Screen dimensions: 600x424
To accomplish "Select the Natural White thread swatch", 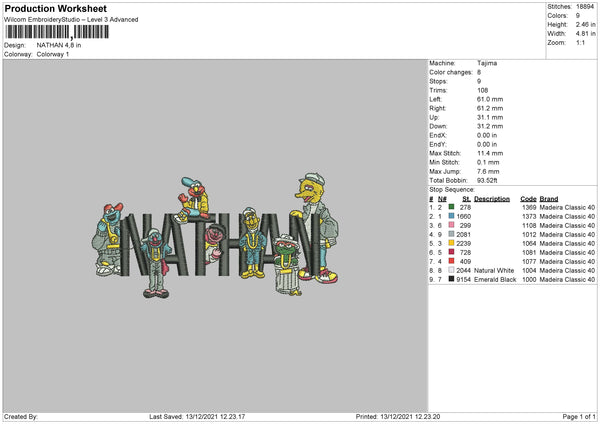I will click(x=452, y=270).
